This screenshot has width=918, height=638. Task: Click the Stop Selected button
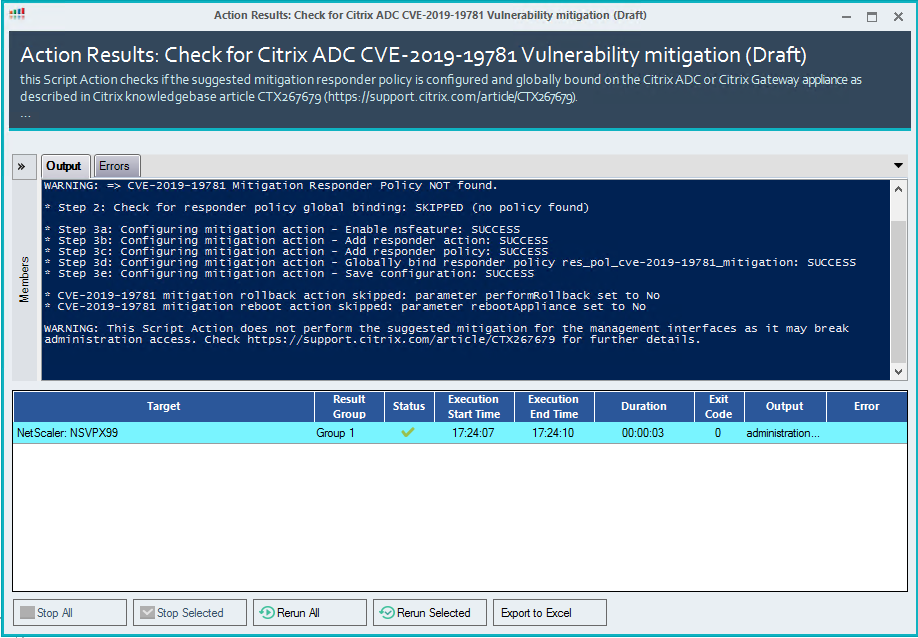pyautogui.click(x=190, y=612)
